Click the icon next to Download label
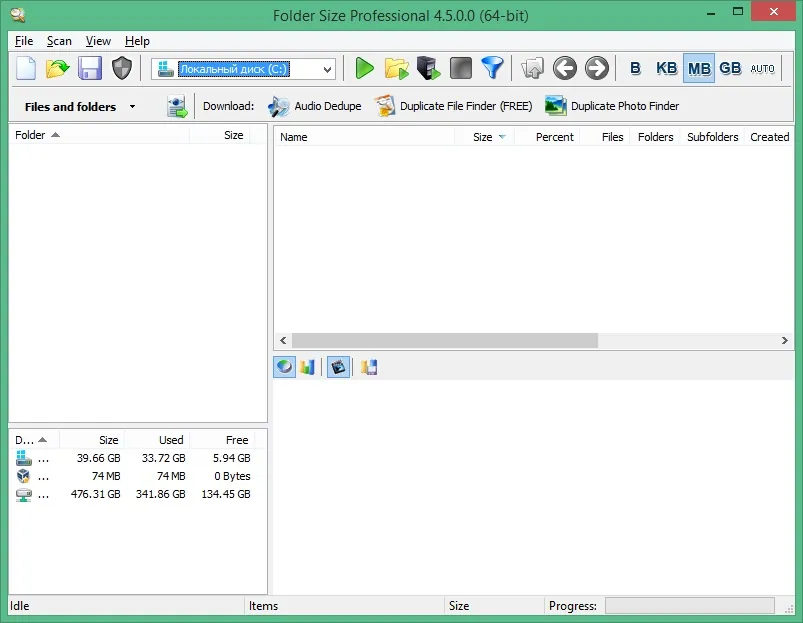This screenshot has width=803, height=623. click(177, 106)
